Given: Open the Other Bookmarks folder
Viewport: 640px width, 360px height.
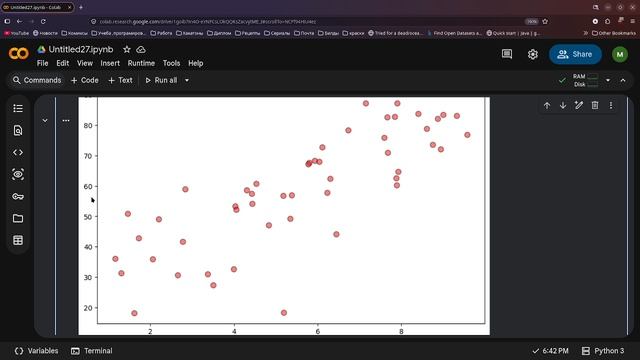Looking at the screenshot, I should pos(613,33).
